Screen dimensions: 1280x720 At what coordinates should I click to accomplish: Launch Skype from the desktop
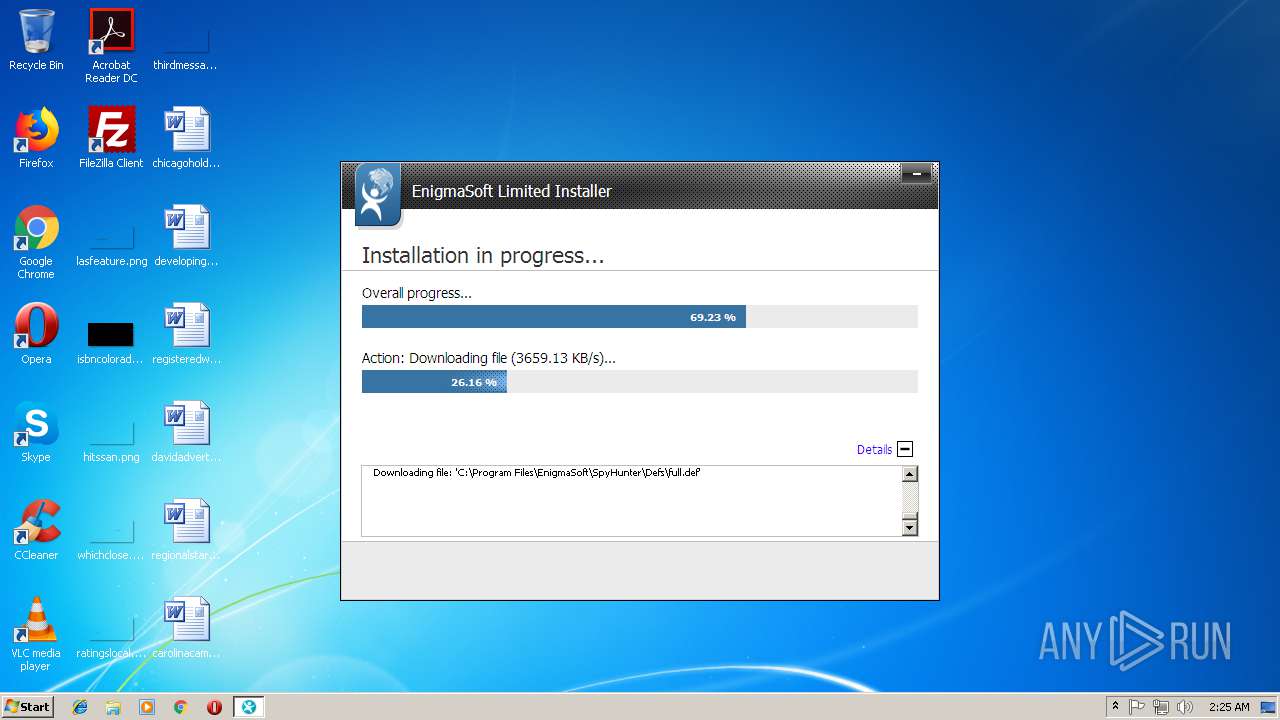[x=36, y=432]
